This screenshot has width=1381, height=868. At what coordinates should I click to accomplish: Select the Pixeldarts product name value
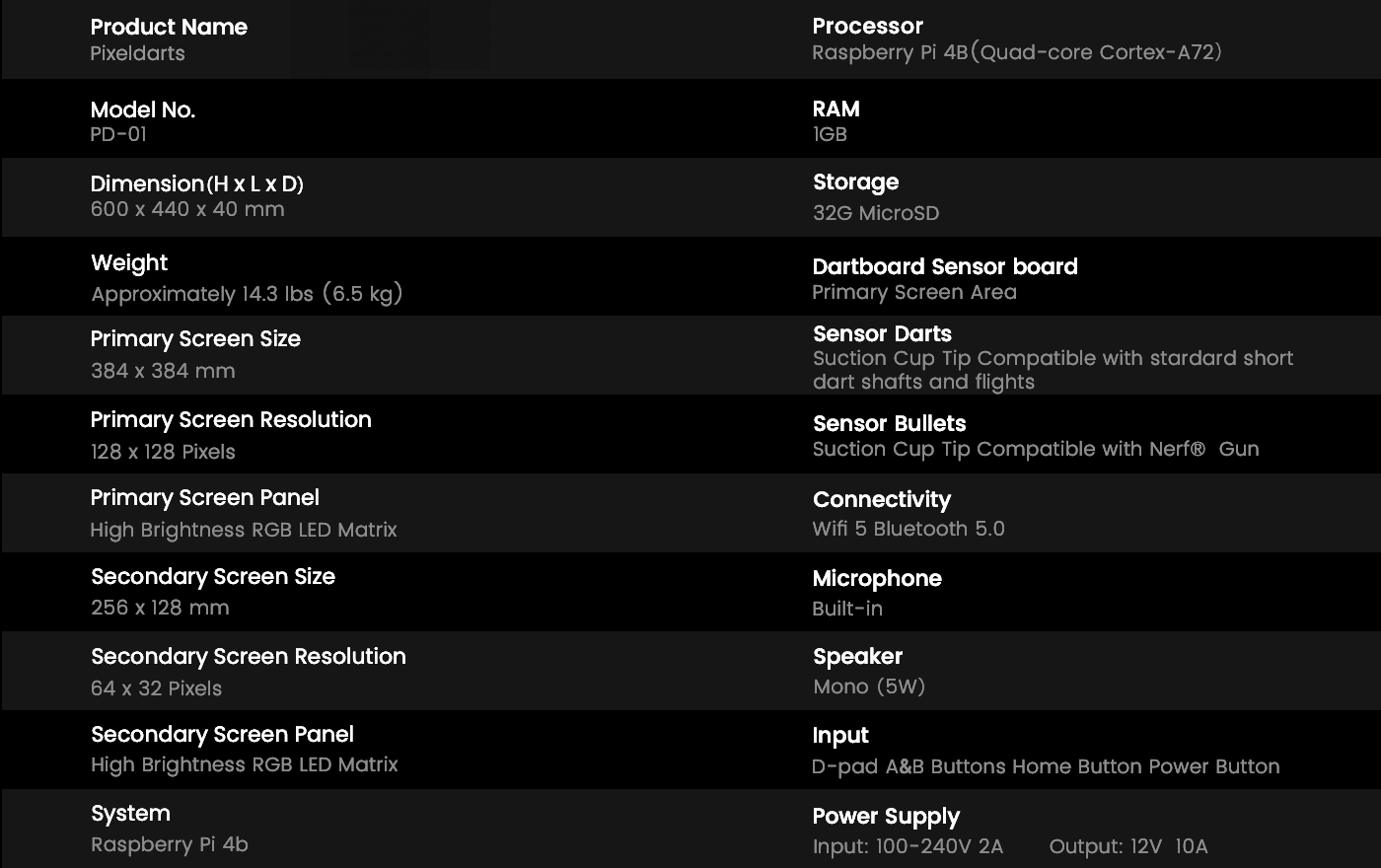tap(137, 53)
